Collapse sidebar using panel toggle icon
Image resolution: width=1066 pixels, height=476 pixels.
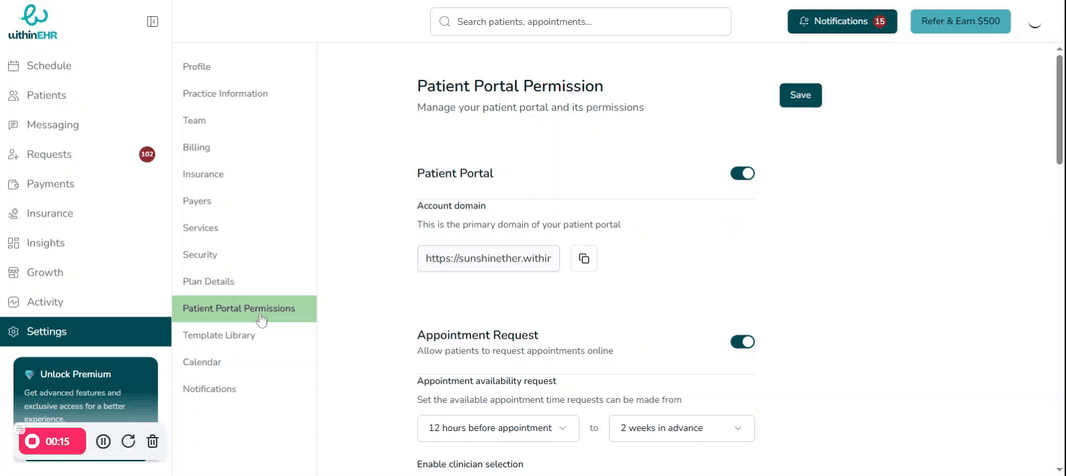coord(152,21)
